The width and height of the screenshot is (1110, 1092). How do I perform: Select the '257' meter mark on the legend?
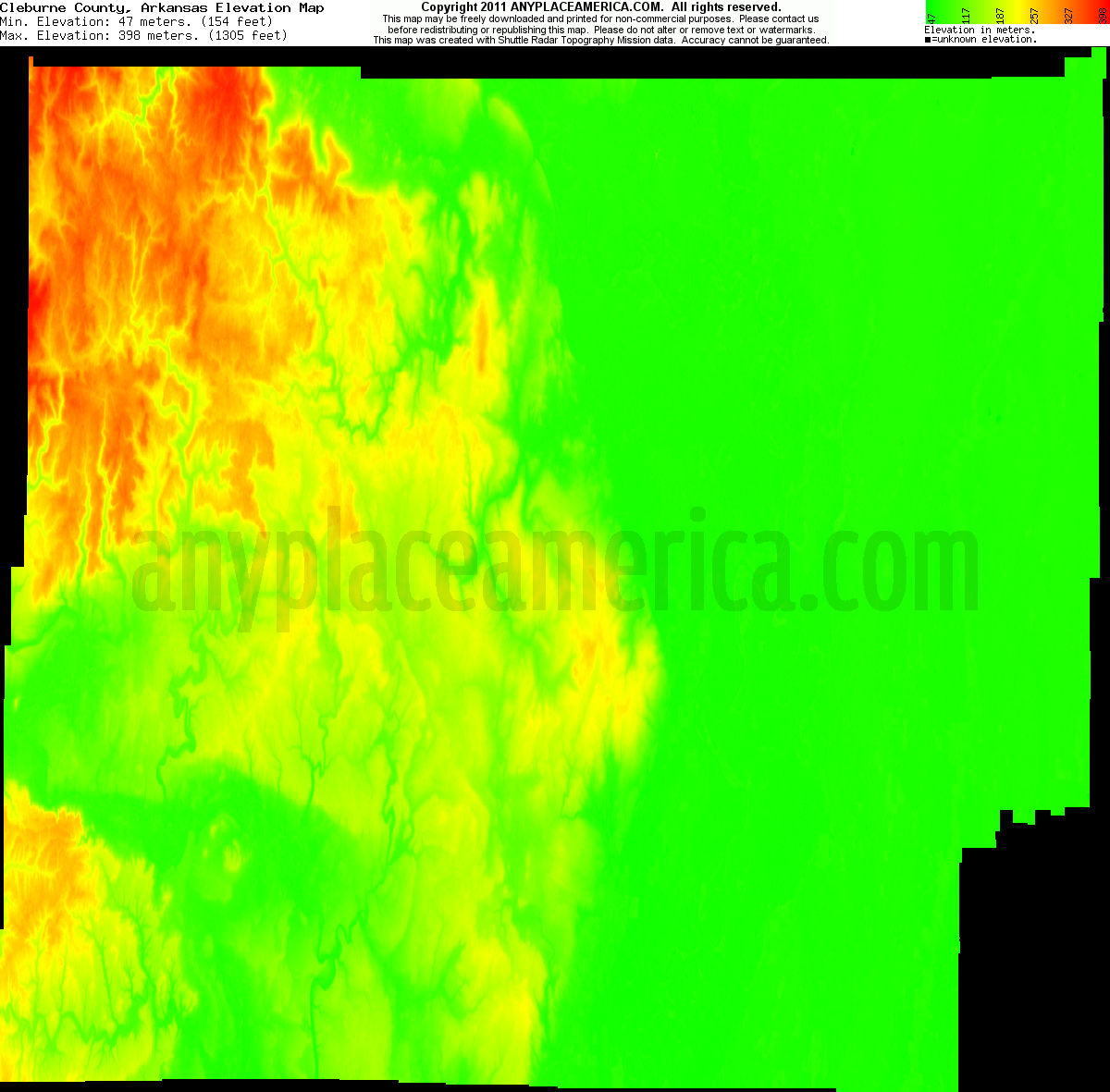tap(1033, 16)
